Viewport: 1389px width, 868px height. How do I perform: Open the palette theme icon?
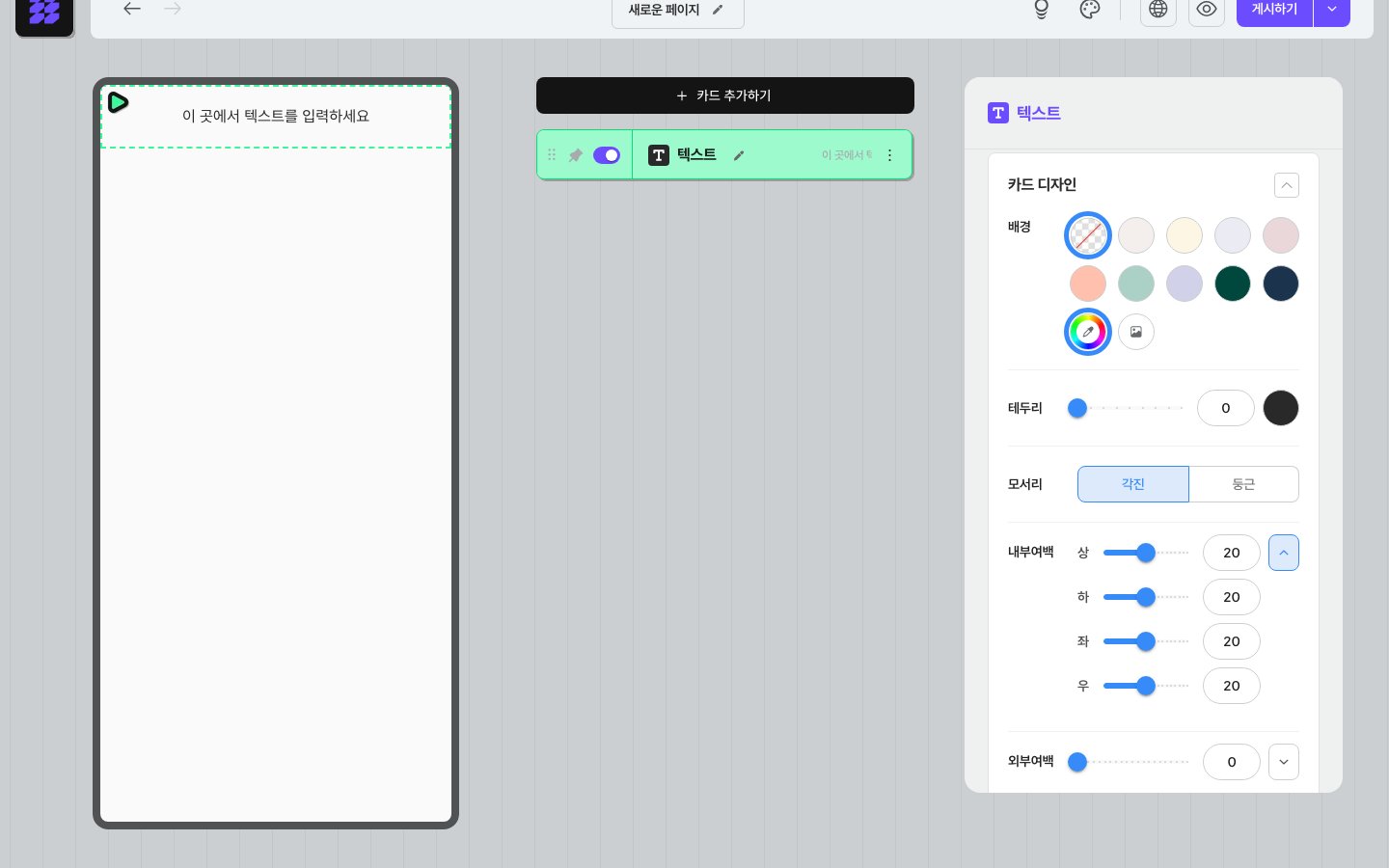[x=1090, y=10]
